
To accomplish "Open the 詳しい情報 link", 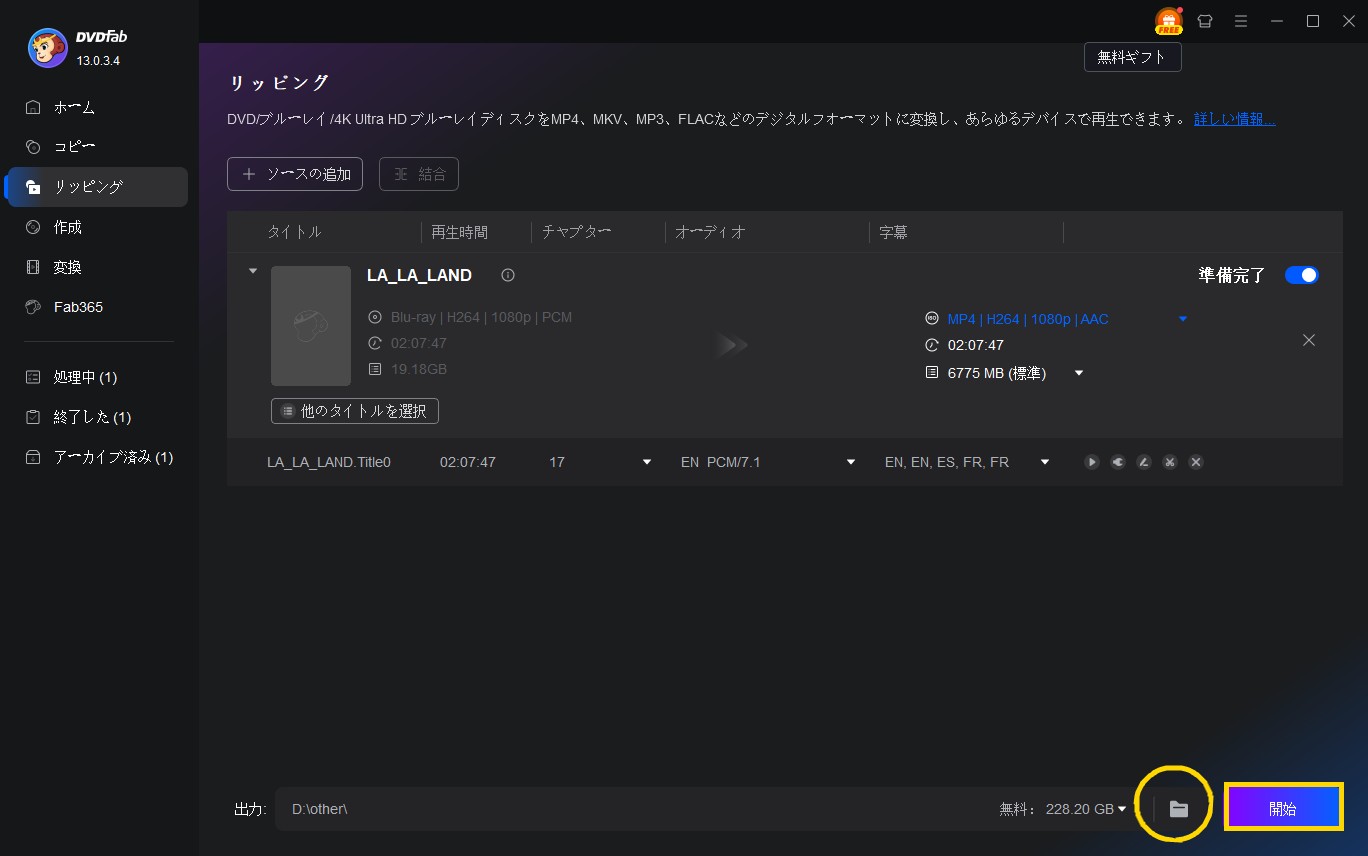I will click(x=1235, y=119).
